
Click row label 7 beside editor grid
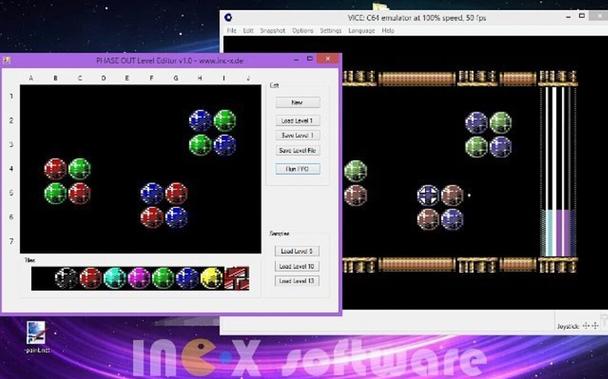point(12,241)
